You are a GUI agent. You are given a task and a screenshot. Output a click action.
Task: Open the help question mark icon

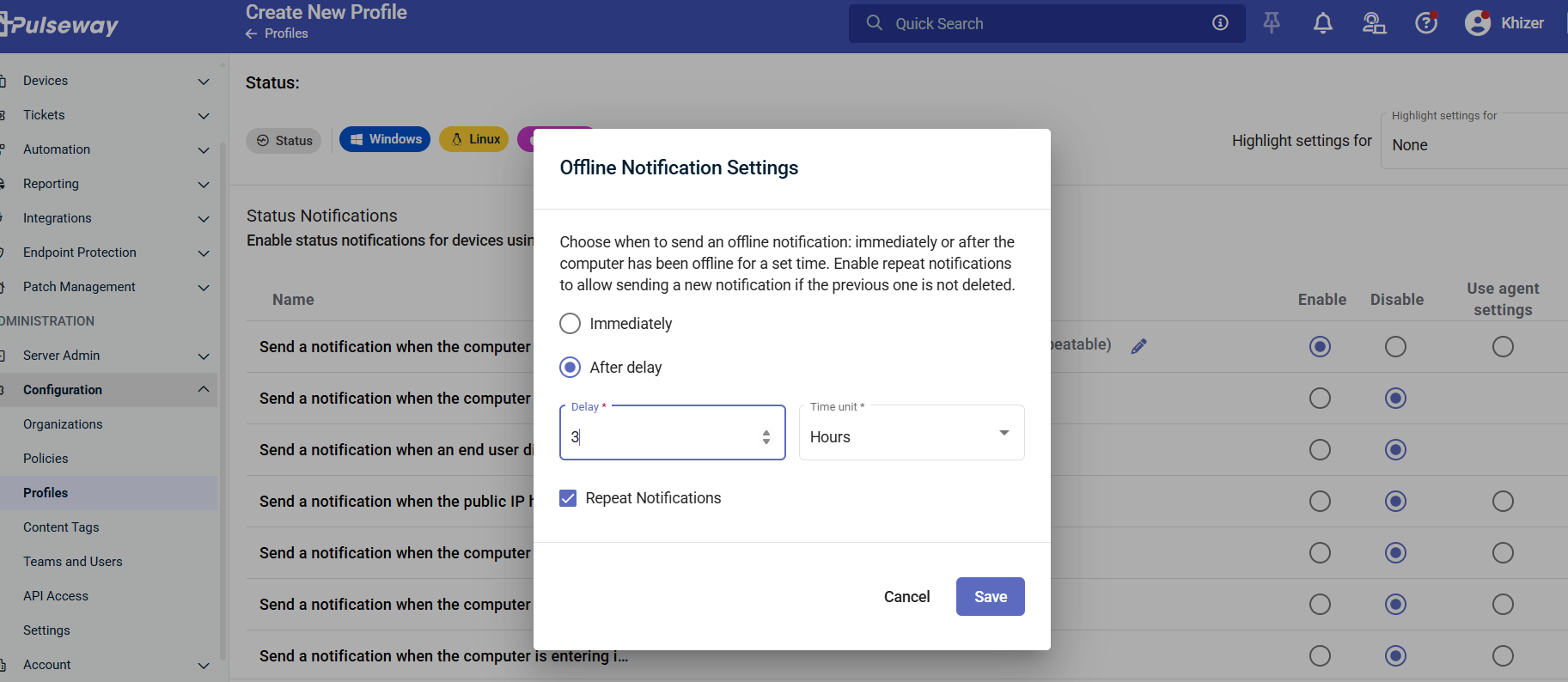(x=1426, y=23)
